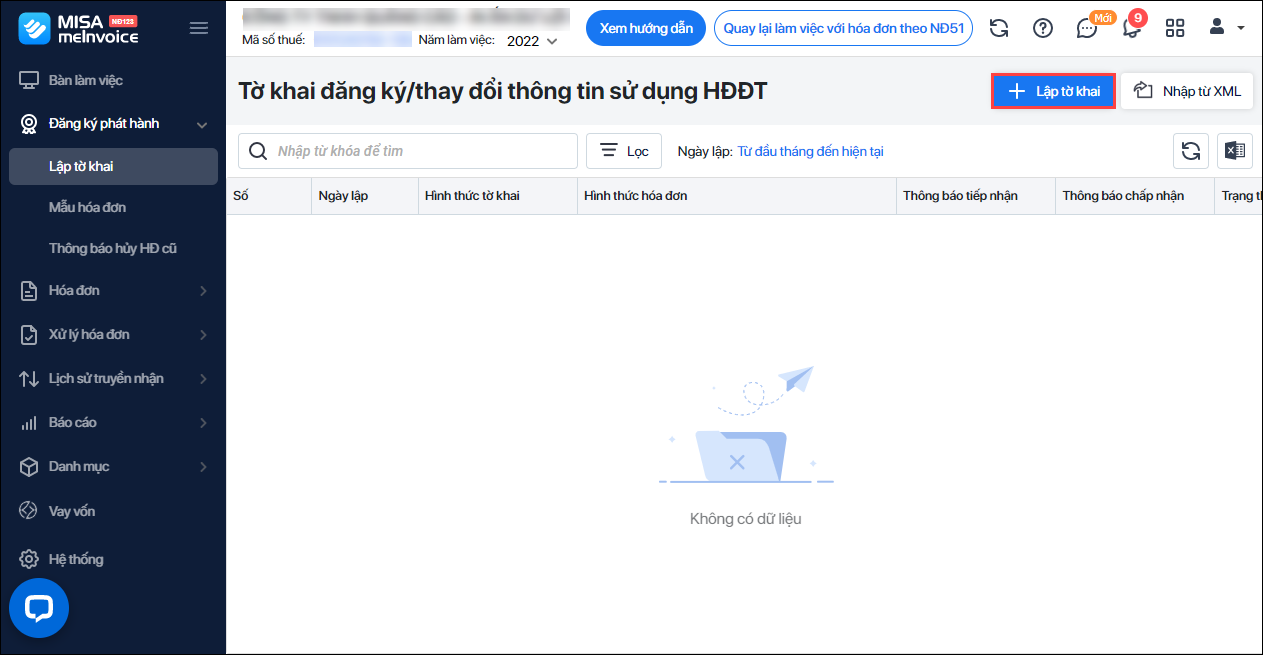Click Hệ thống gear icon
This screenshot has height=655, width=1263.
[x=29, y=559]
